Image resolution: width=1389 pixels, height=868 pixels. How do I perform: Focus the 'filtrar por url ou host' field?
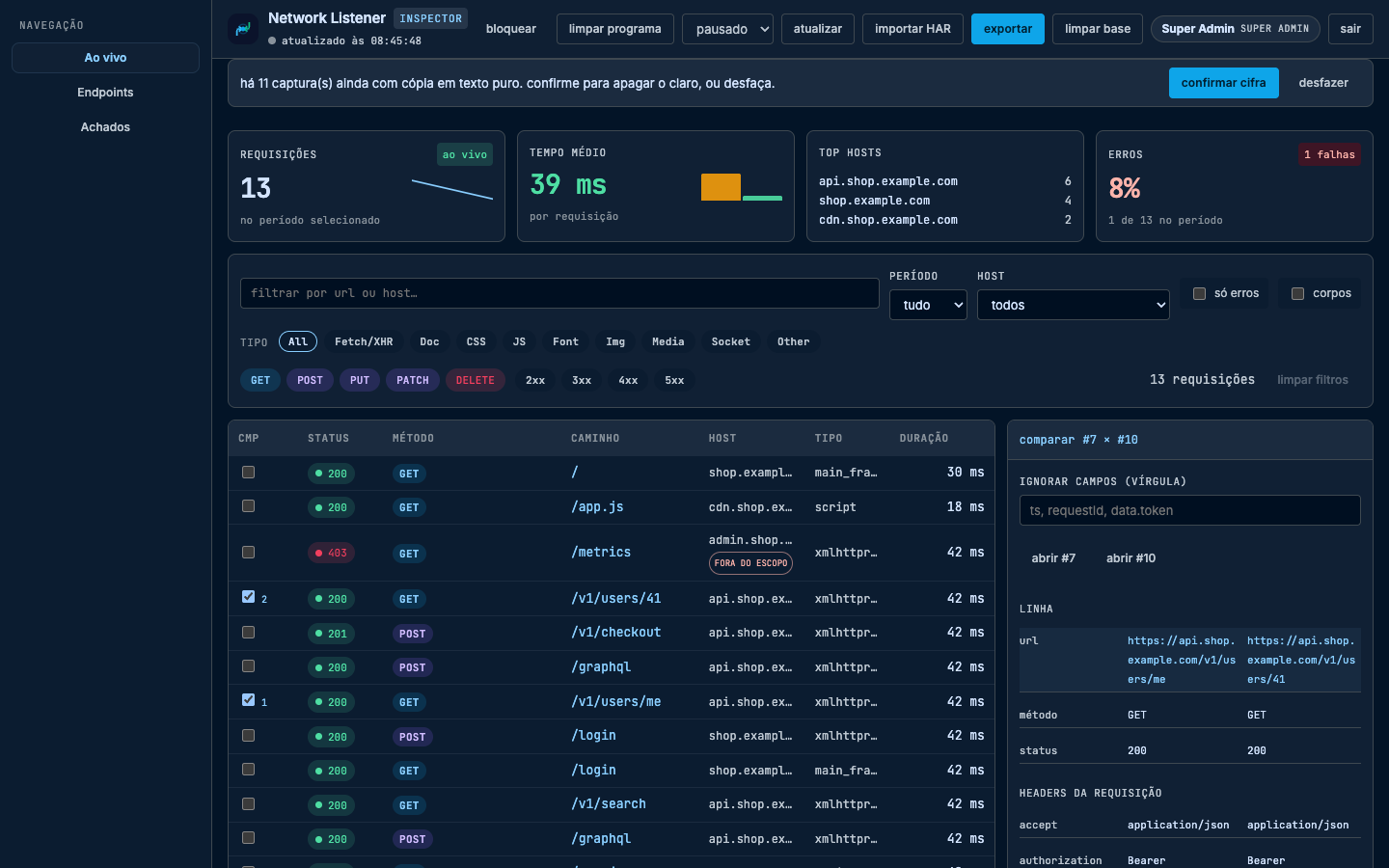click(559, 293)
